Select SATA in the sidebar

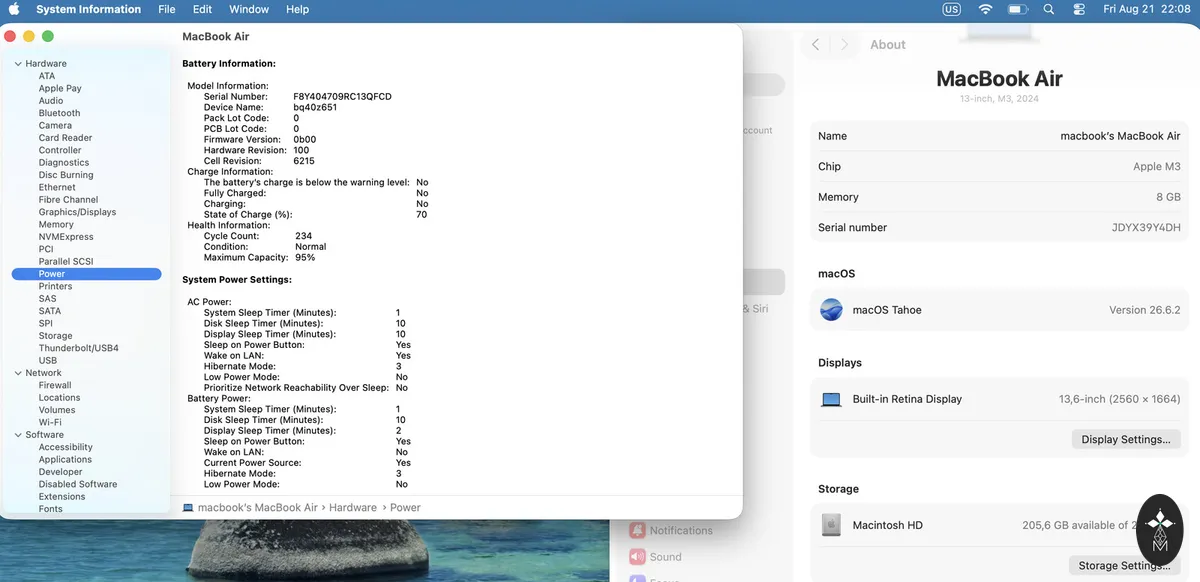50,311
